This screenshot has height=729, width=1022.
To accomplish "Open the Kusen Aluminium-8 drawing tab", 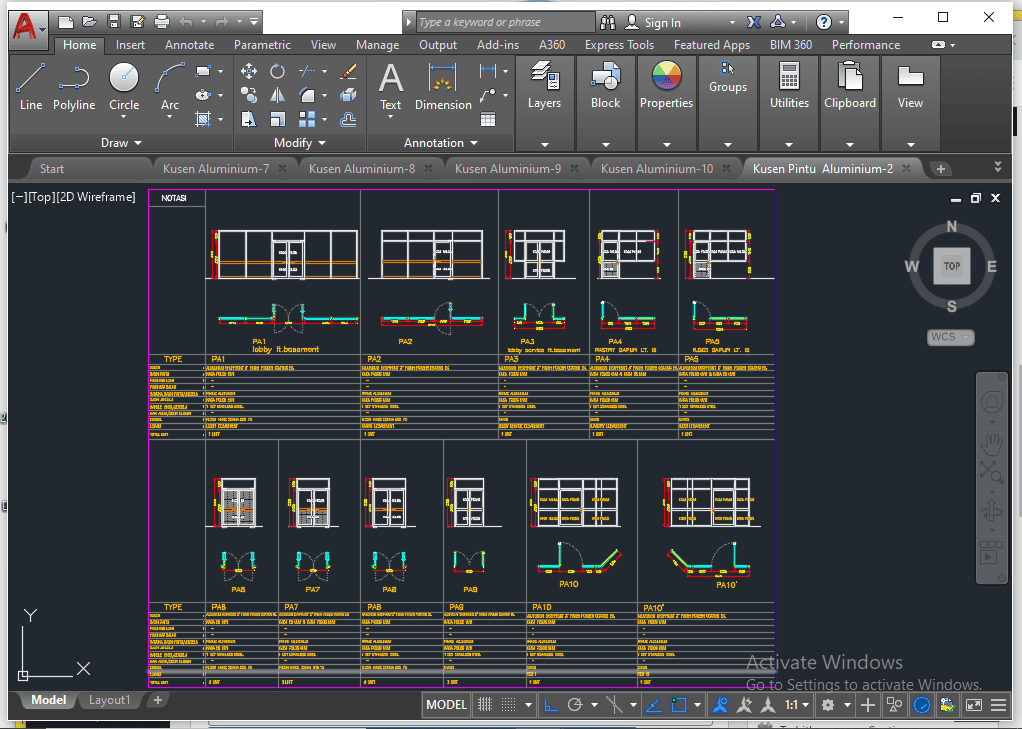I will coord(361,169).
